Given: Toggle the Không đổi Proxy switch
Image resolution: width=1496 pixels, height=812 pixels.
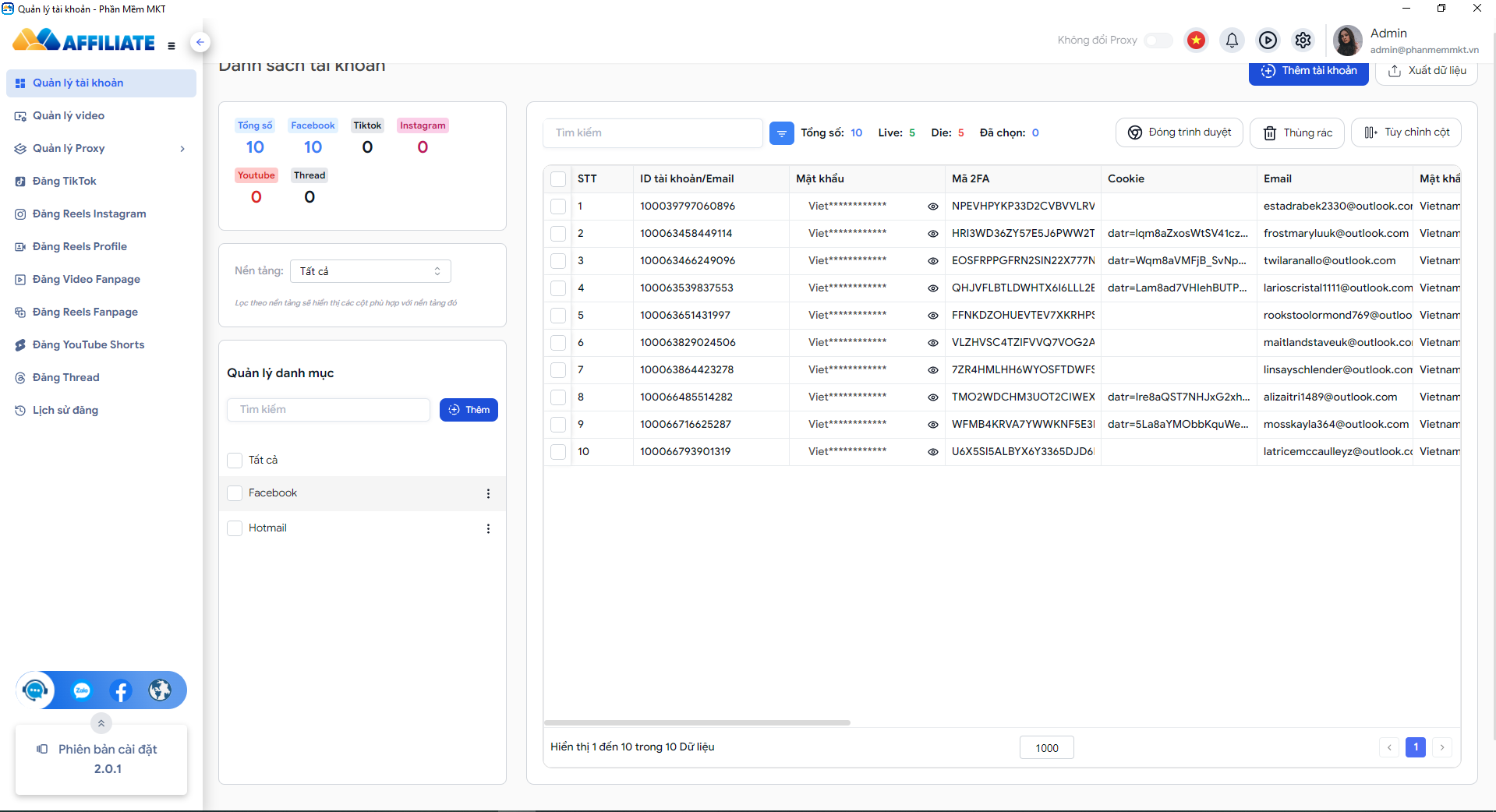Looking at the screenshot, I should [1158, 40].
